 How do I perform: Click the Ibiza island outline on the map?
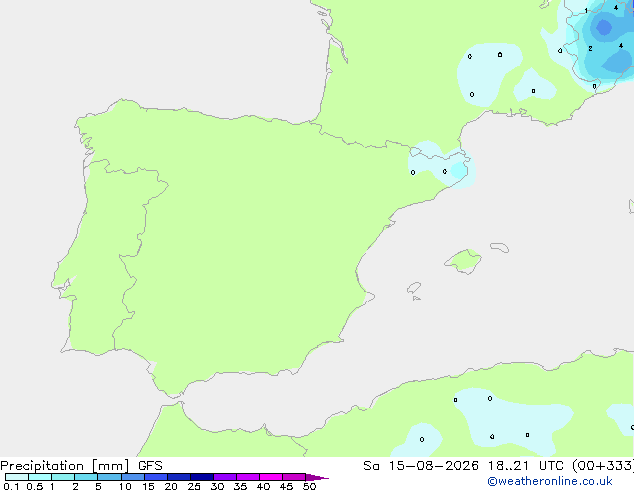click(414, 288)
